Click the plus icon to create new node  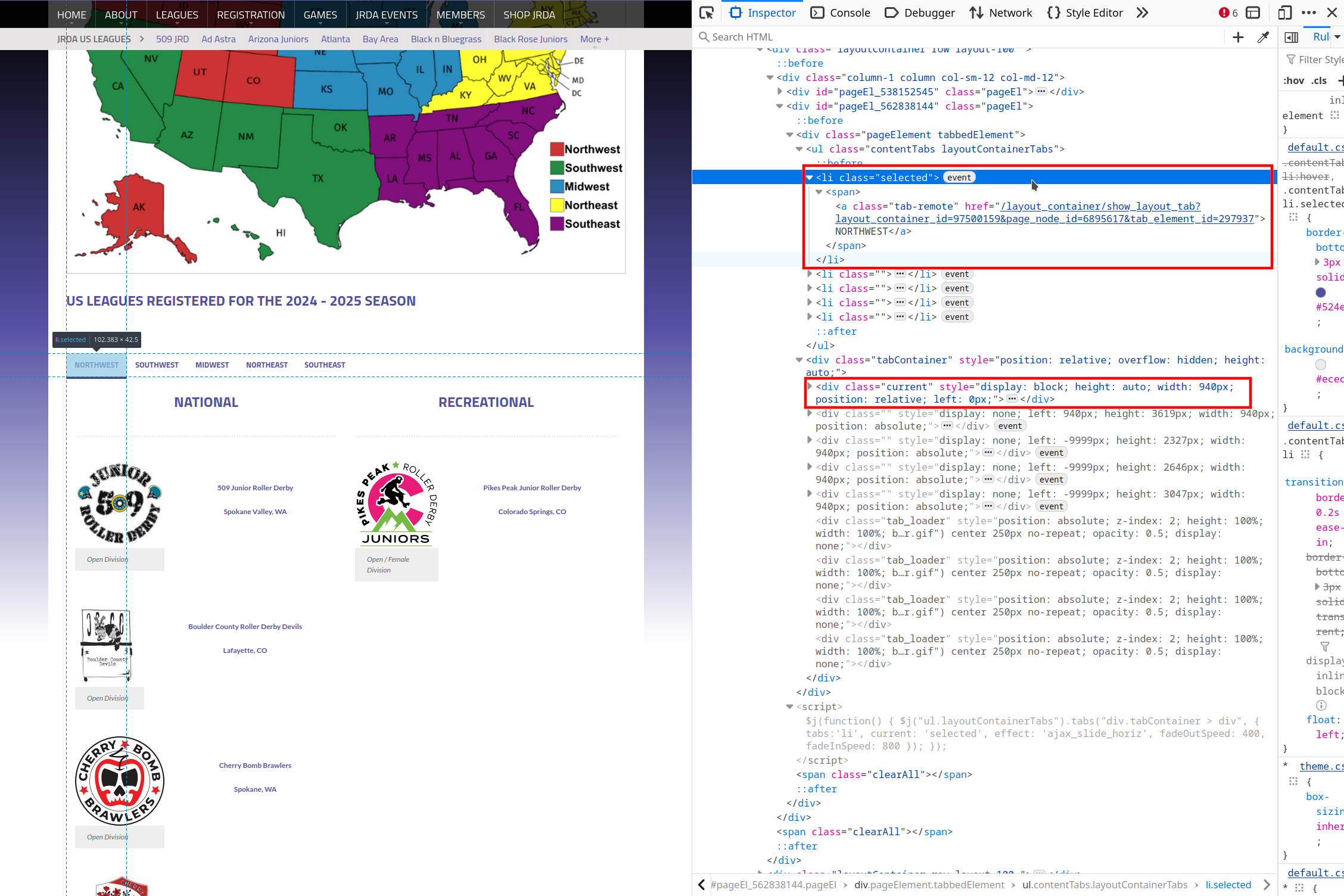(x=1238, y=38)
